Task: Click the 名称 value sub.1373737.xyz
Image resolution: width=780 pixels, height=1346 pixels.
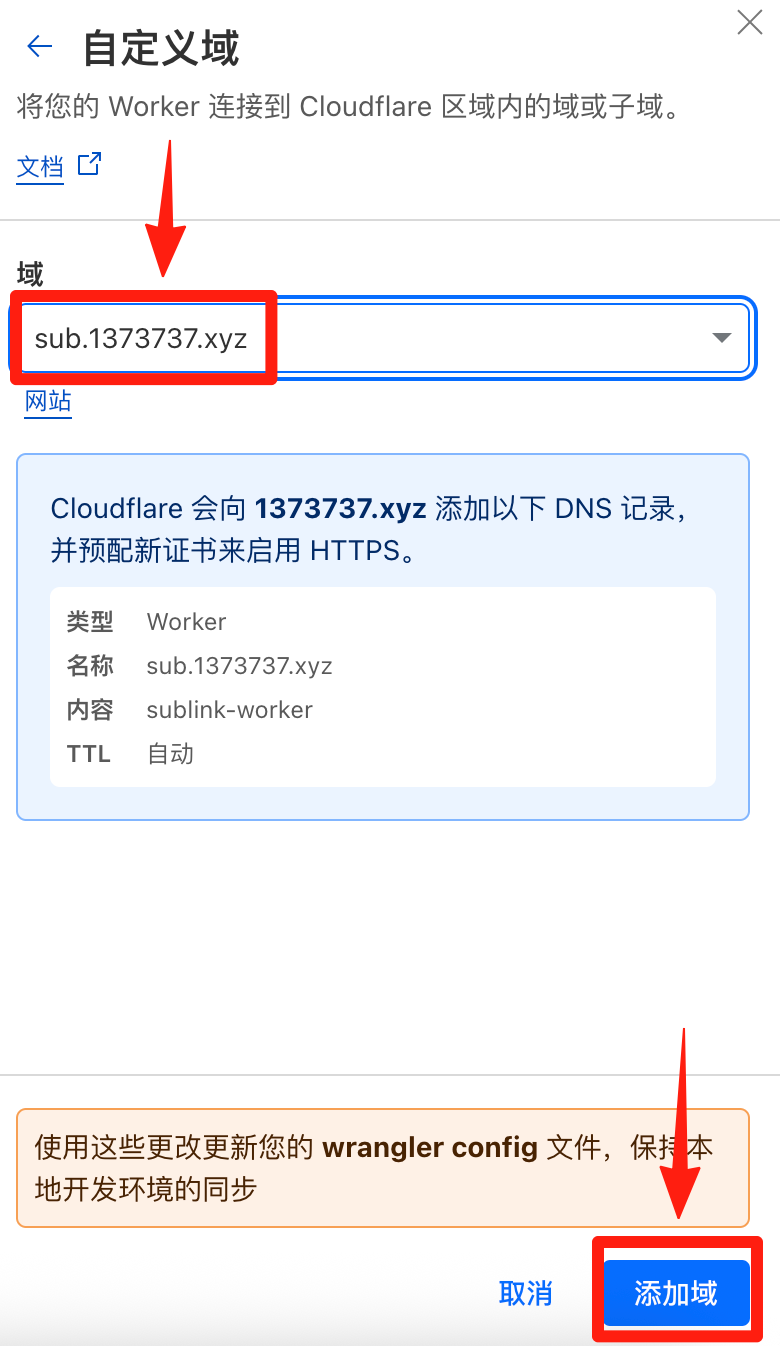Action: 240,666
